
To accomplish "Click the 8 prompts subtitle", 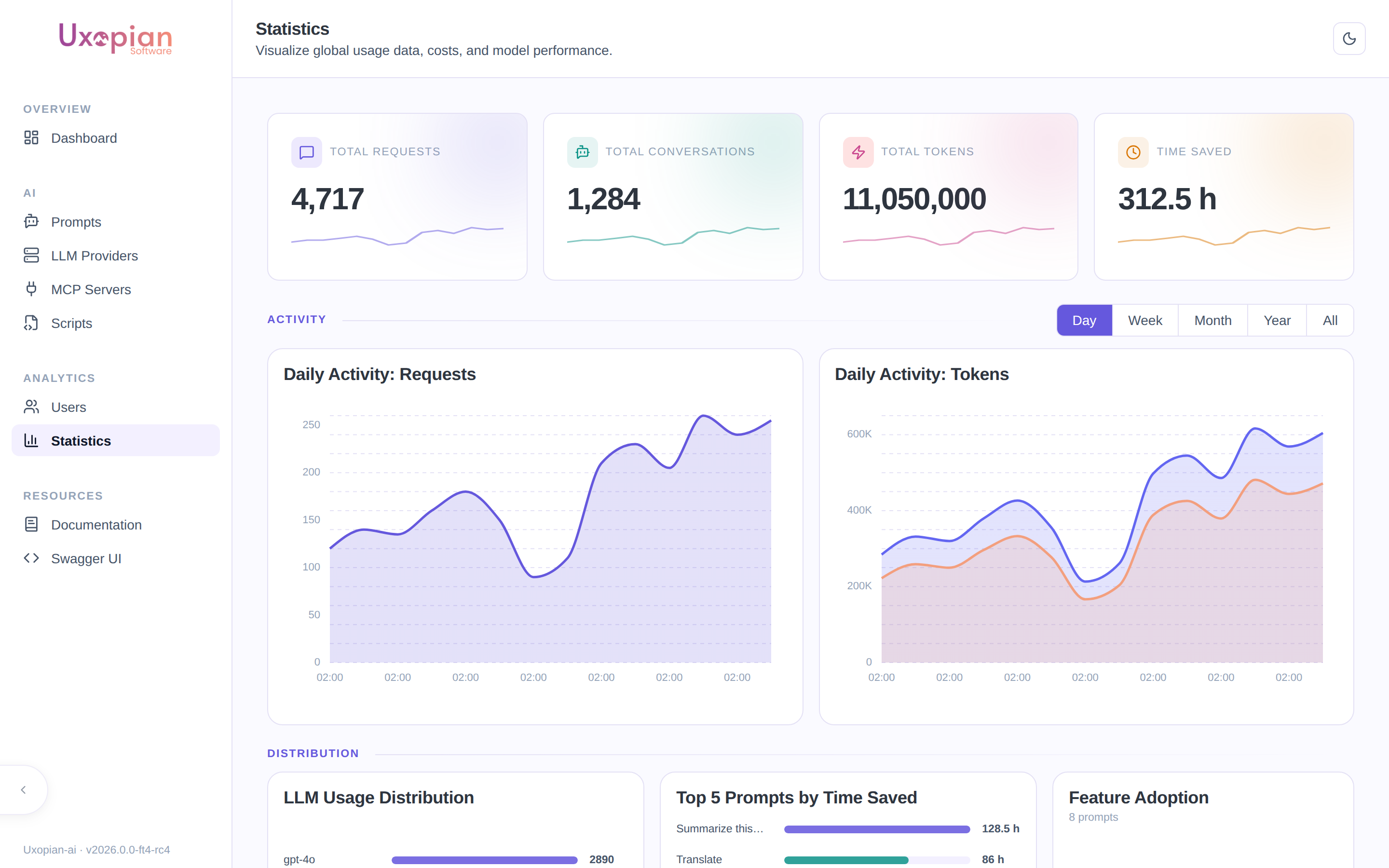I will pyautogui.click(x=1093, y=817).
